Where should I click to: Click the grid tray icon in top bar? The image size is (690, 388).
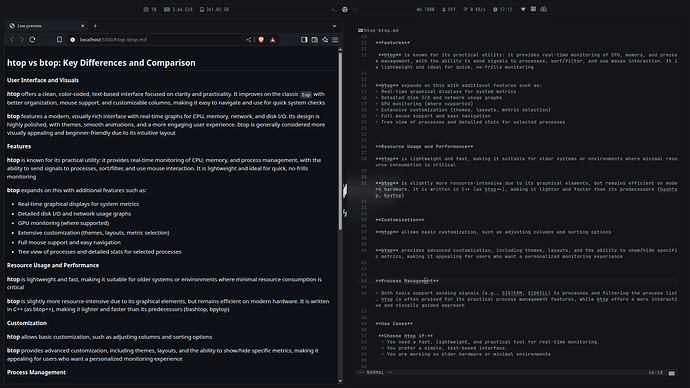point(533,9)
